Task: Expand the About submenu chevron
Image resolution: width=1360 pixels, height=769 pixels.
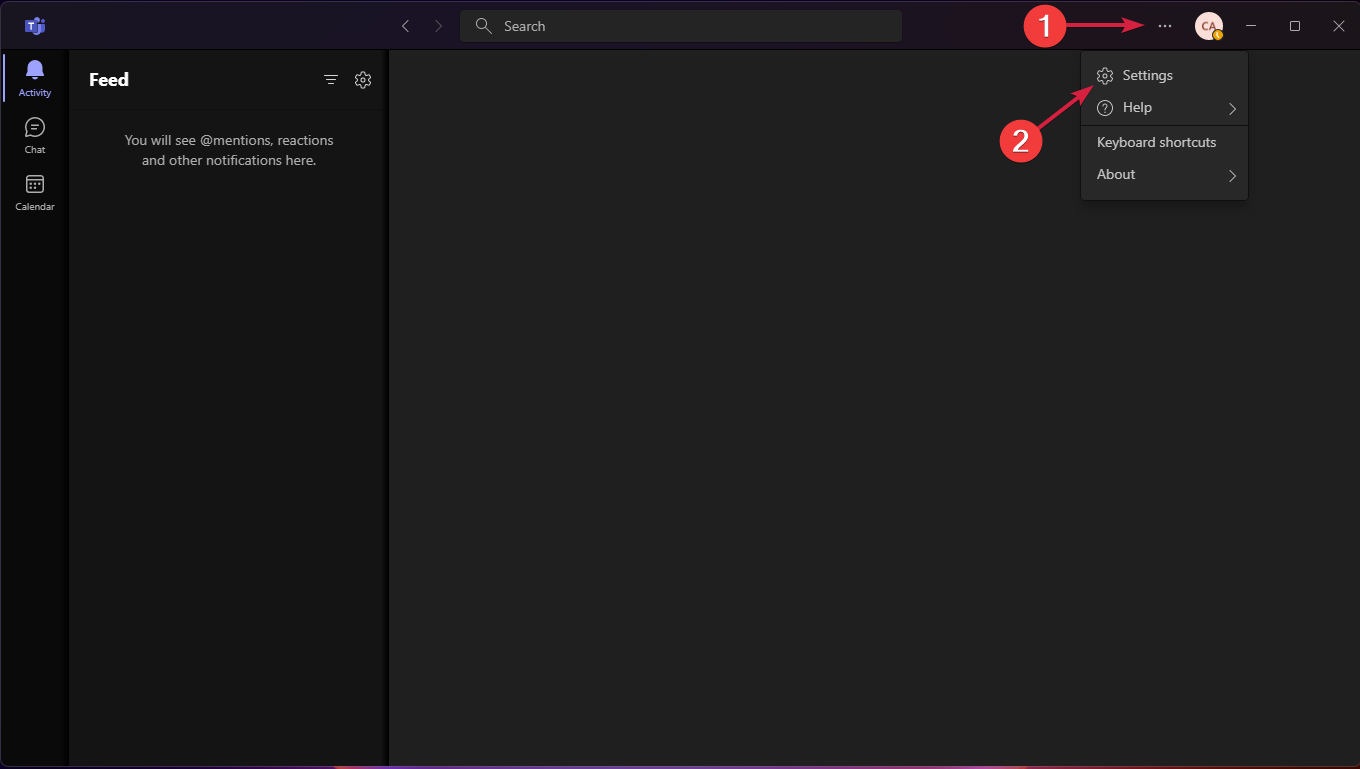Action: coord(1232,175)
